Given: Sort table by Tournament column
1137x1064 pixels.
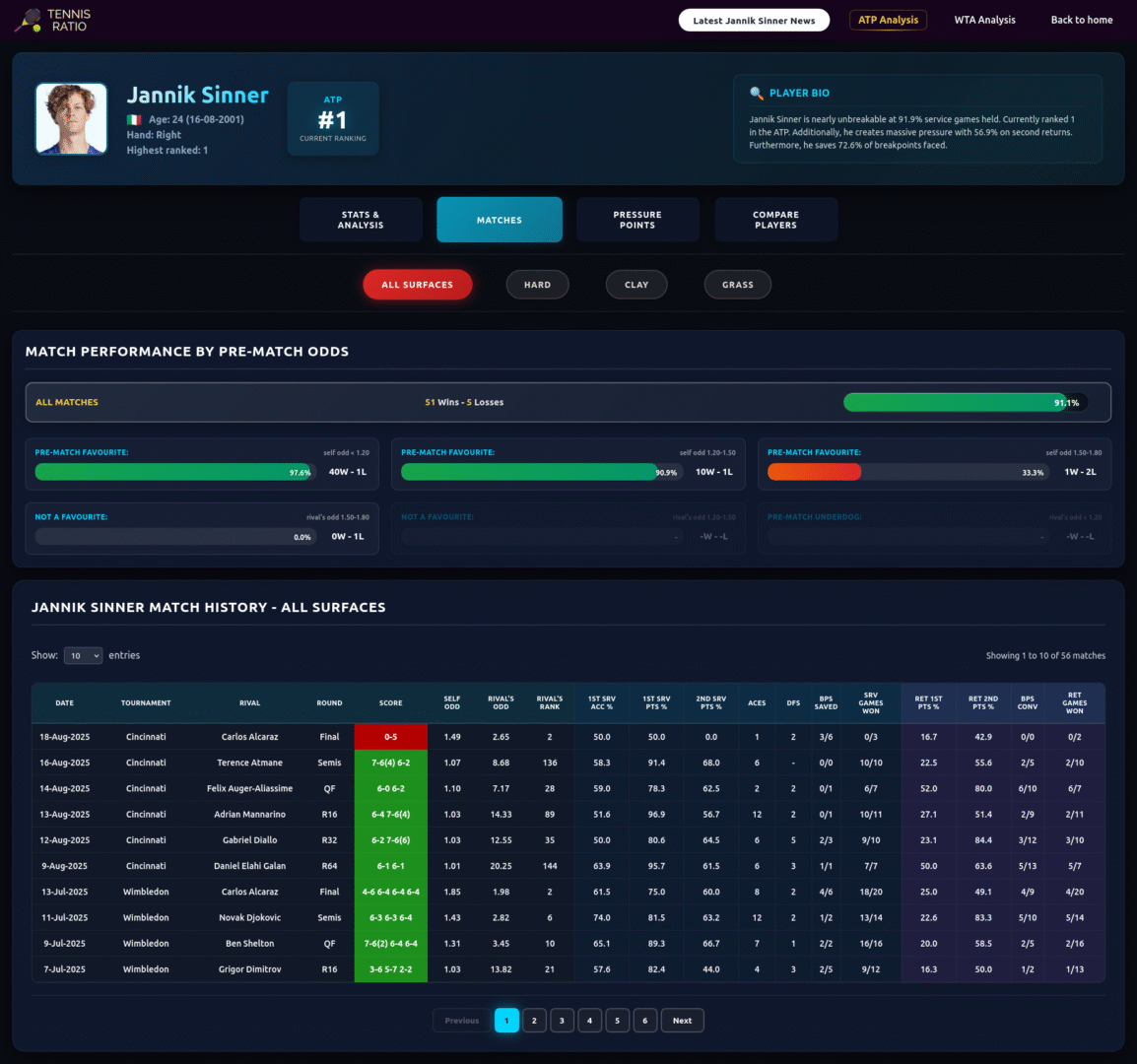Looking at the screenshot, I should [146, 702].
